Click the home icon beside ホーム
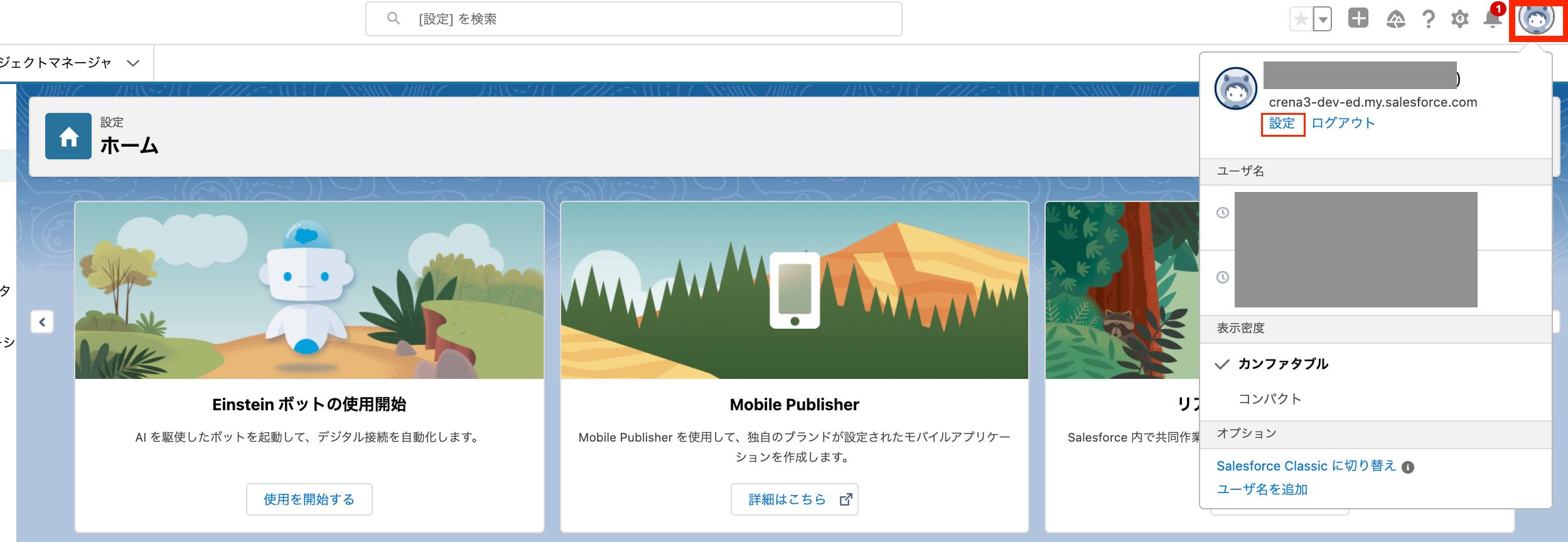The image size is (1568, 542). (x=68, y=136)
